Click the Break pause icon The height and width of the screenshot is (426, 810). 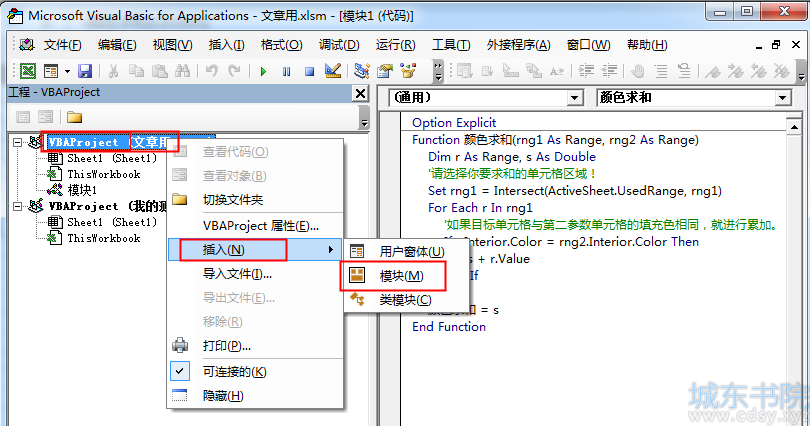[x=286, y=71]
